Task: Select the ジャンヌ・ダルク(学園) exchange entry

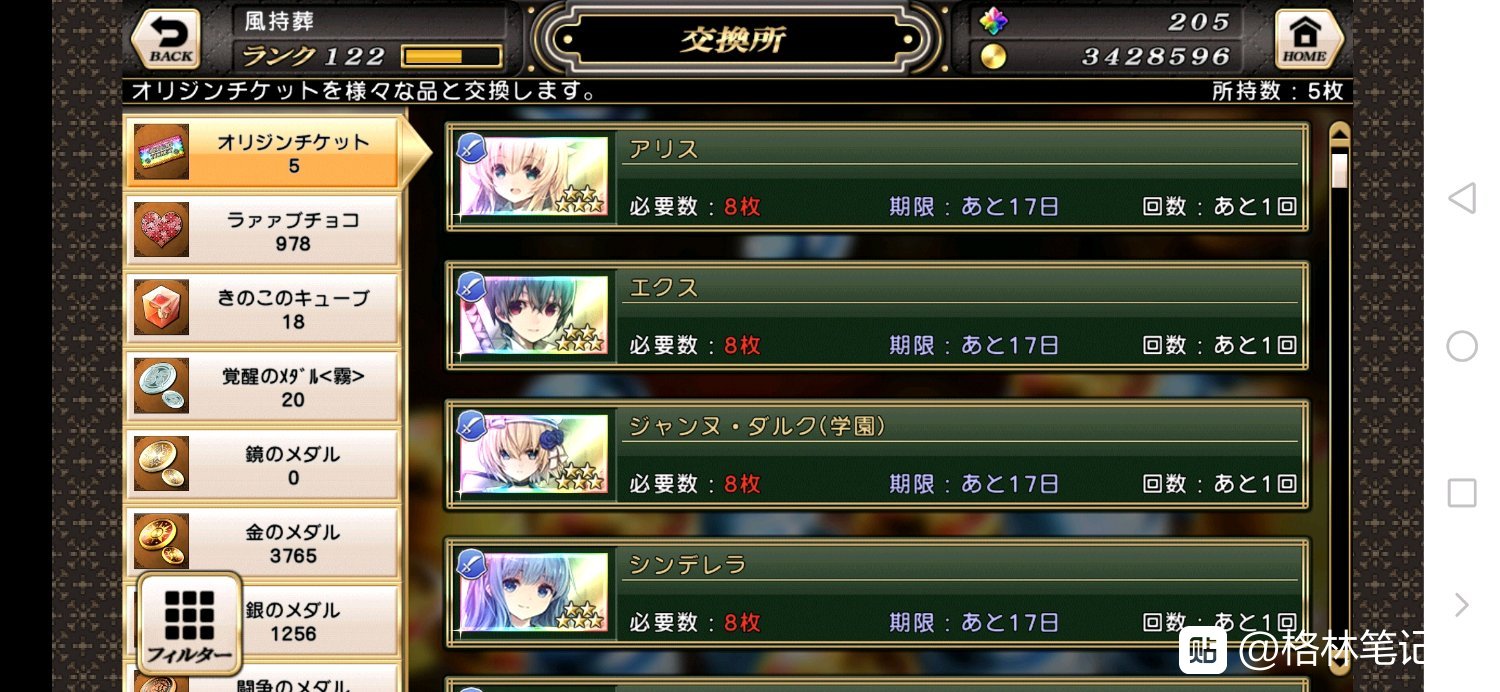Action: pos(877,455)
